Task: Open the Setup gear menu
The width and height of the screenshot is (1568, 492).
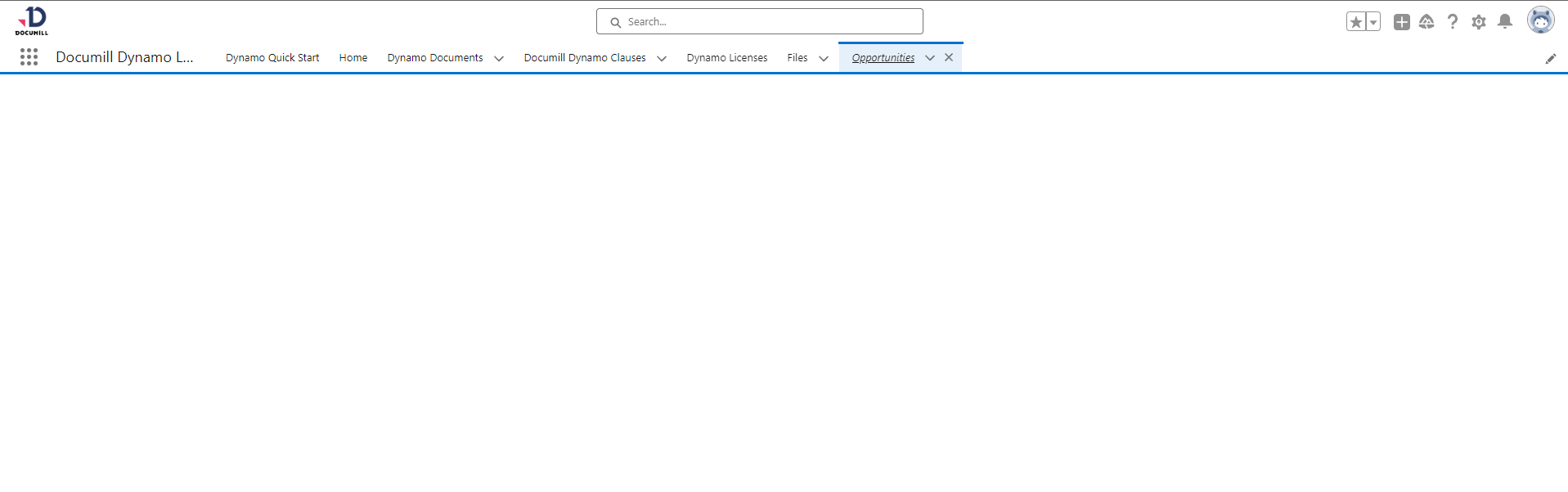Action: [1478, 22]
